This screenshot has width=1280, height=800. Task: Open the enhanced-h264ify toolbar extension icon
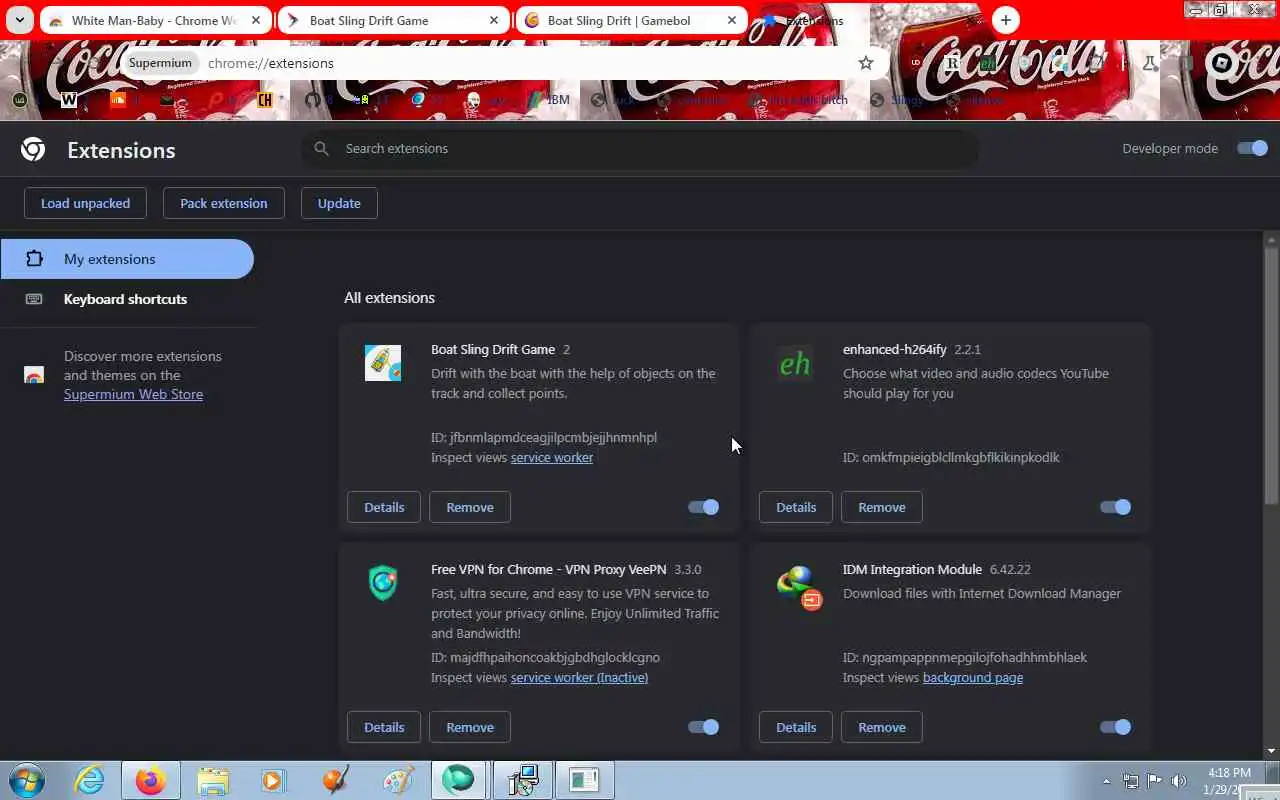tap(988, 63)
